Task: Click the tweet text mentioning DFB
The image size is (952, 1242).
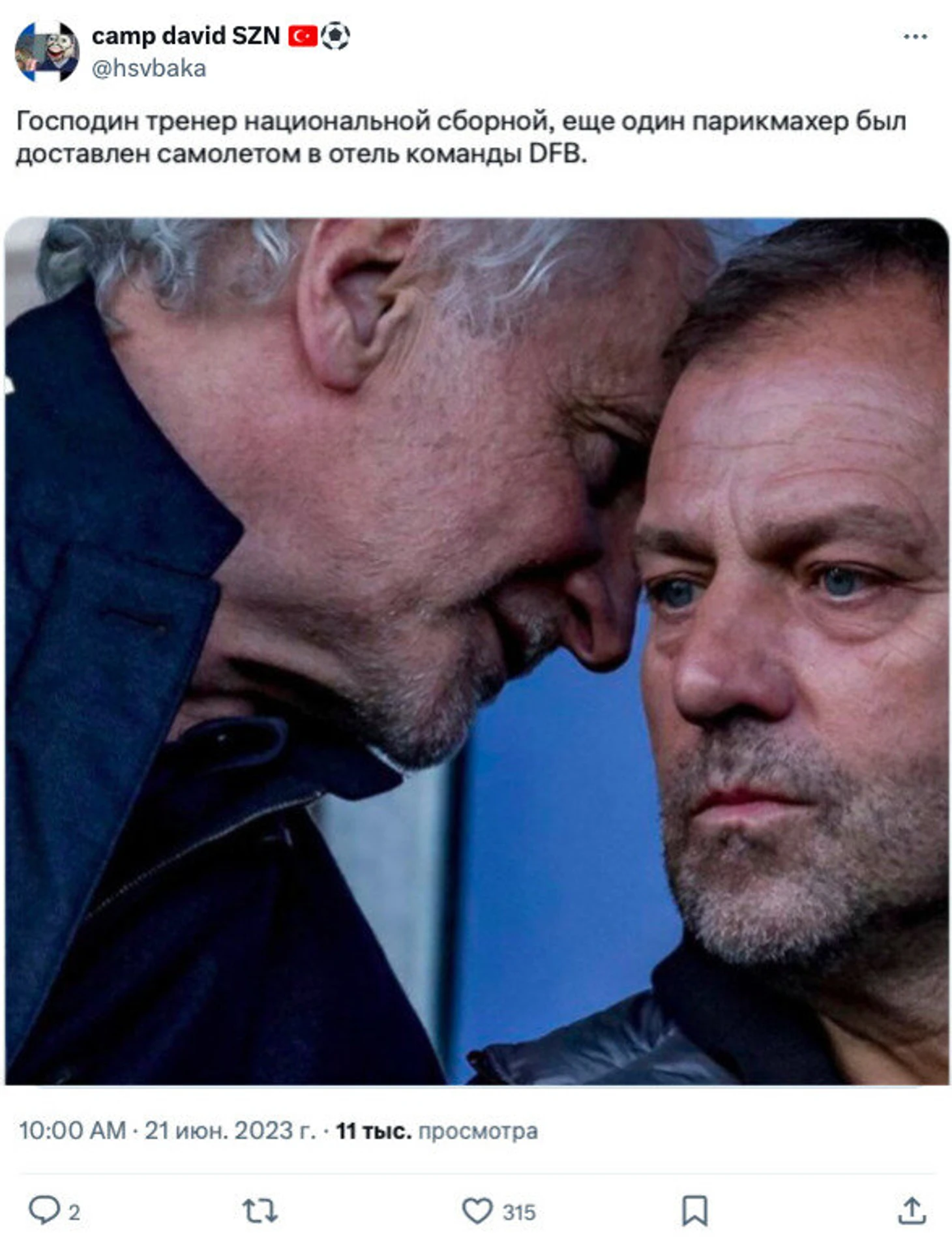Action: coord(461,138)
